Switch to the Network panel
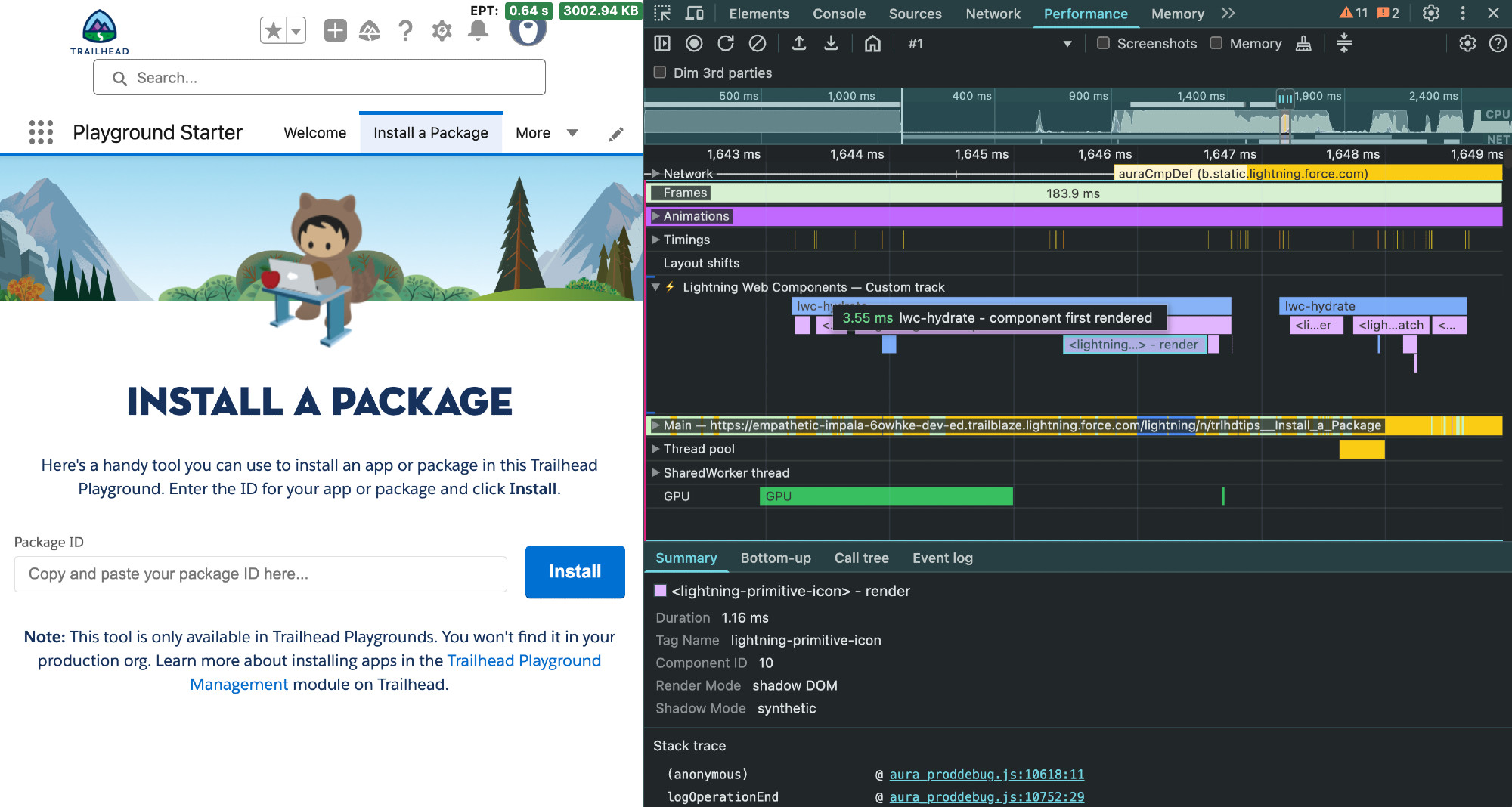The width and height of the screenshot is (1512, 807). pyautogui.click(x=993, y=14)
